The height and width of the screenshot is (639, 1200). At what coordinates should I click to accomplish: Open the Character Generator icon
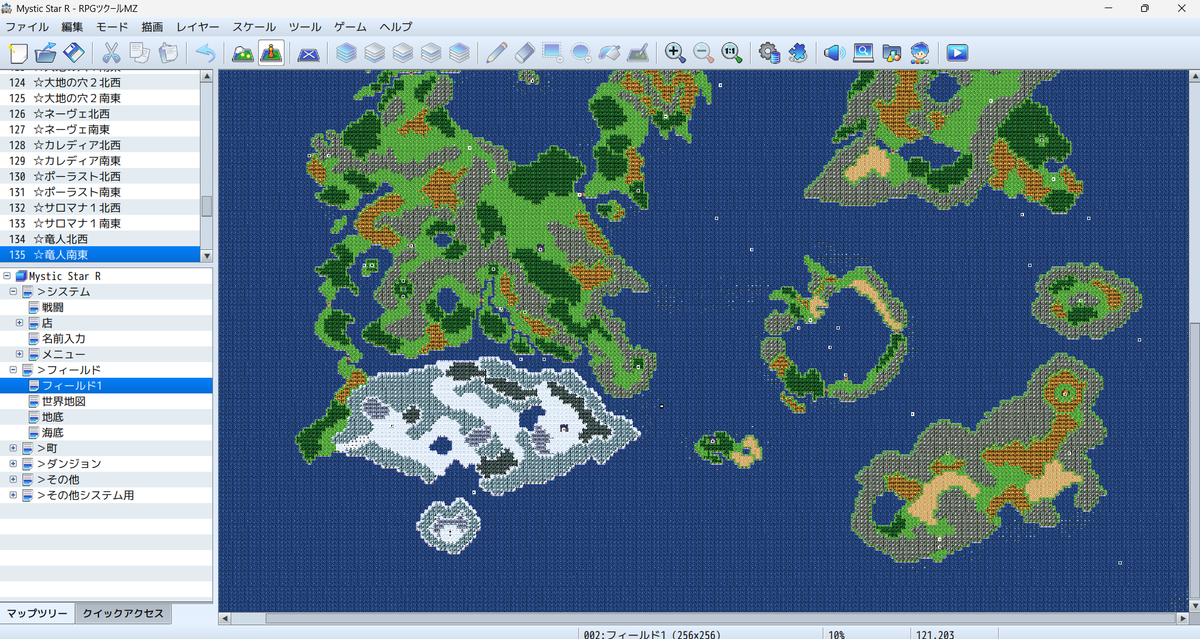pyautogui.click(x=919, y=52)
